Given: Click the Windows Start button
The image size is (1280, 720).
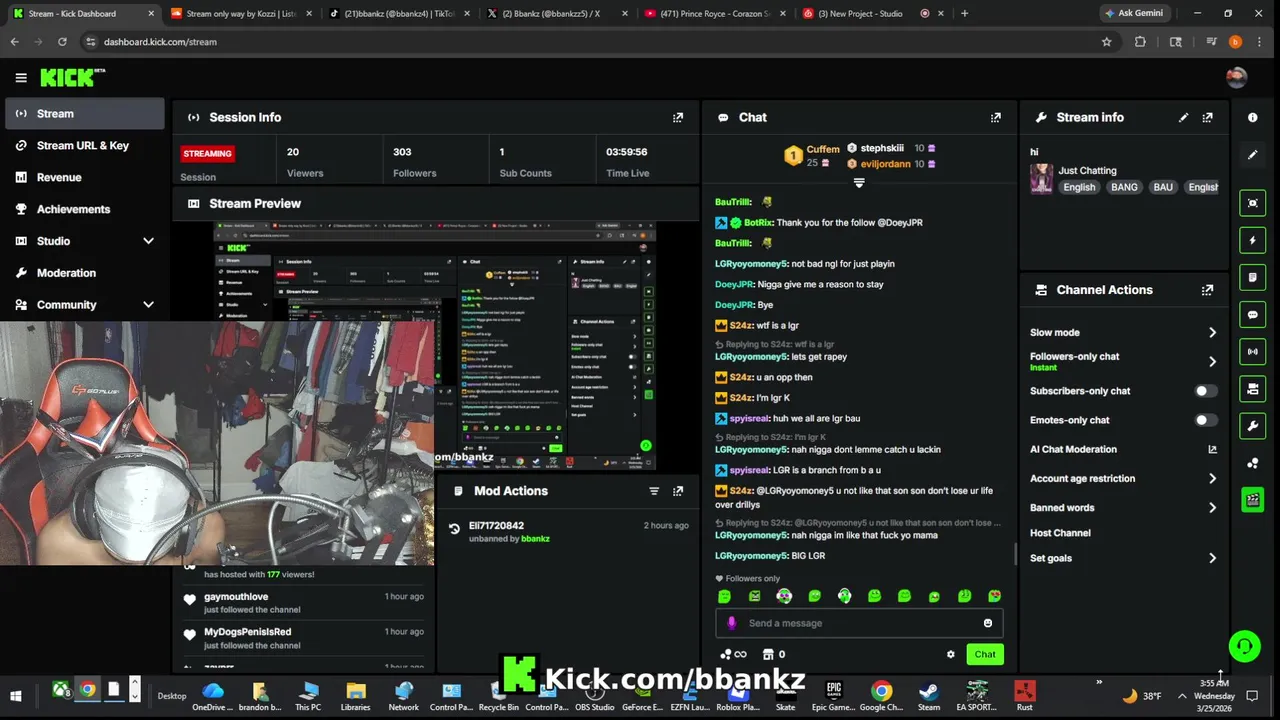Looking at the screenshot, I should 16,696.
